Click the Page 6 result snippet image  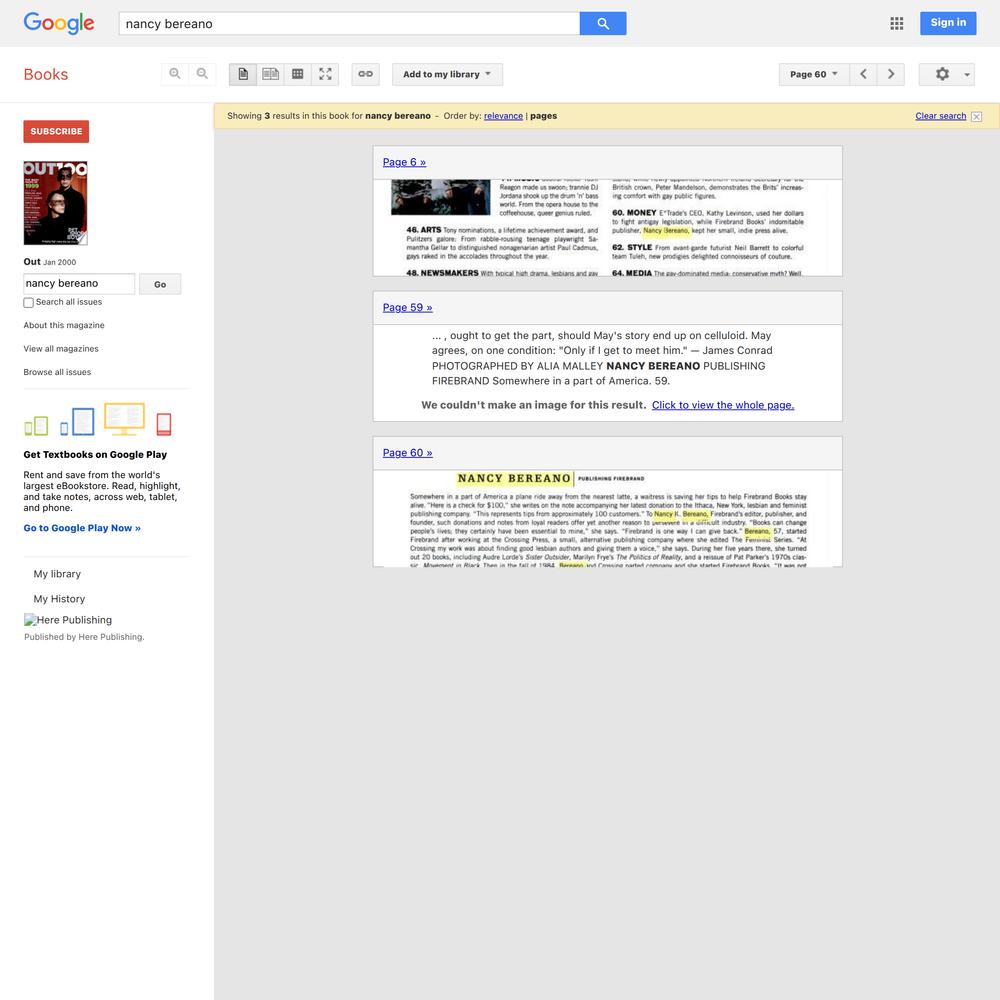(x=607, y=228)
